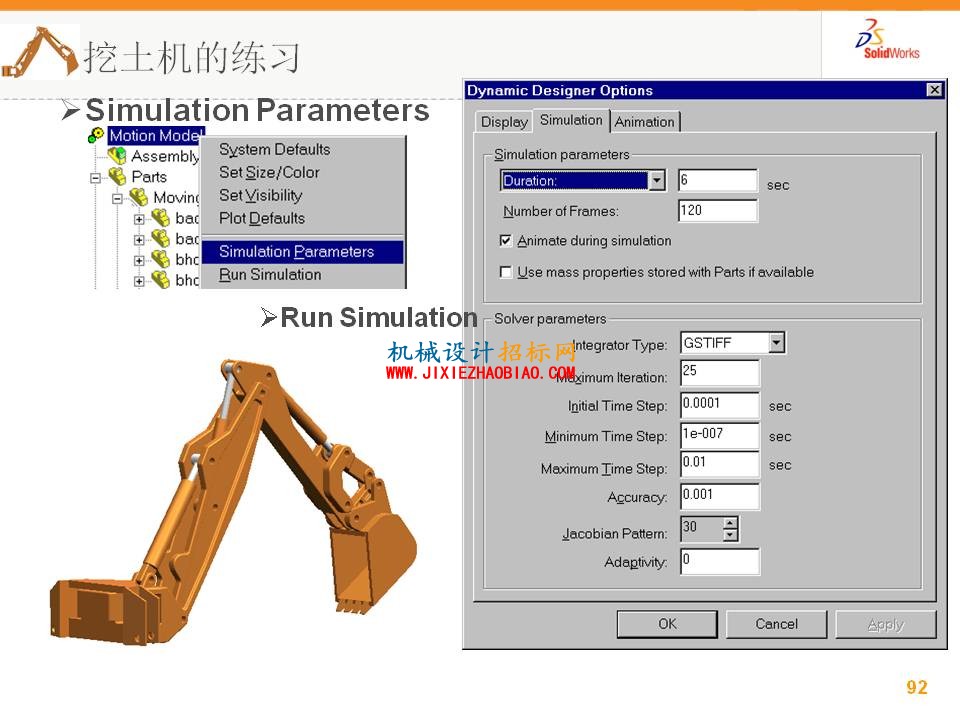This screenshot has height=720, width=960.
Task: Click the large excavator arm model
Action: (233, 502)
